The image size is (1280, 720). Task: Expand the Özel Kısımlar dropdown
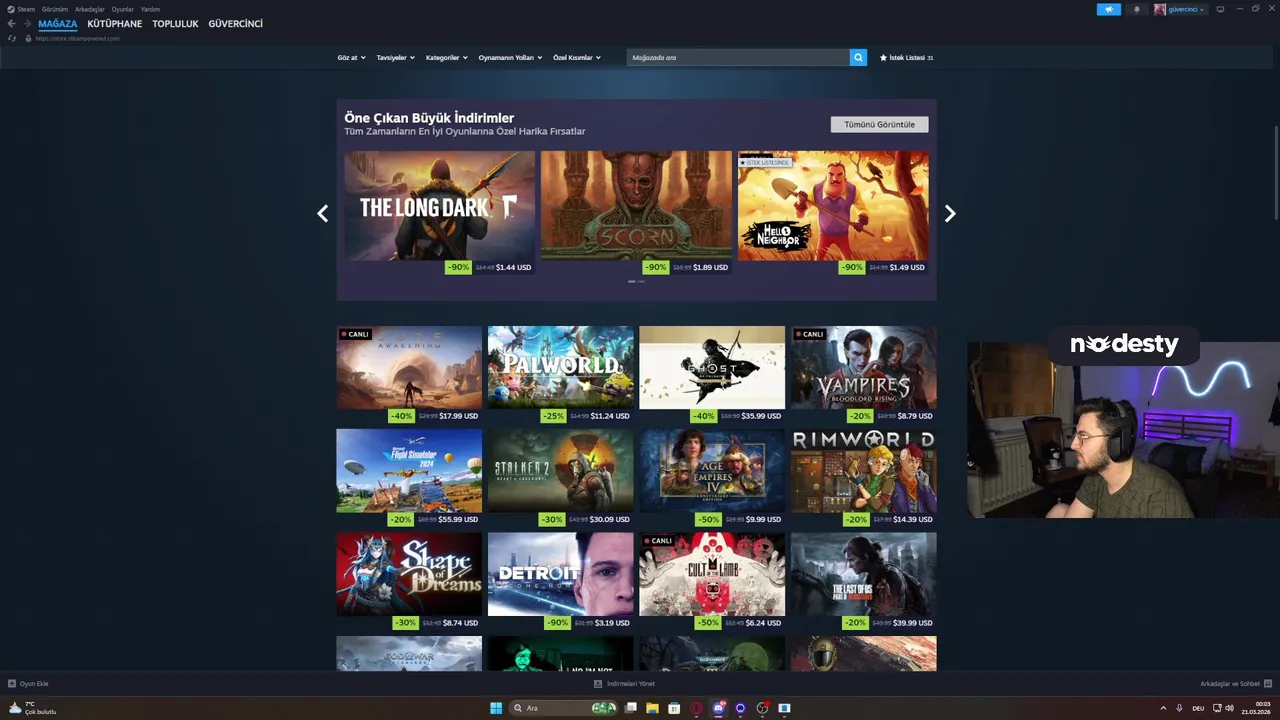(x=577, y=58)
